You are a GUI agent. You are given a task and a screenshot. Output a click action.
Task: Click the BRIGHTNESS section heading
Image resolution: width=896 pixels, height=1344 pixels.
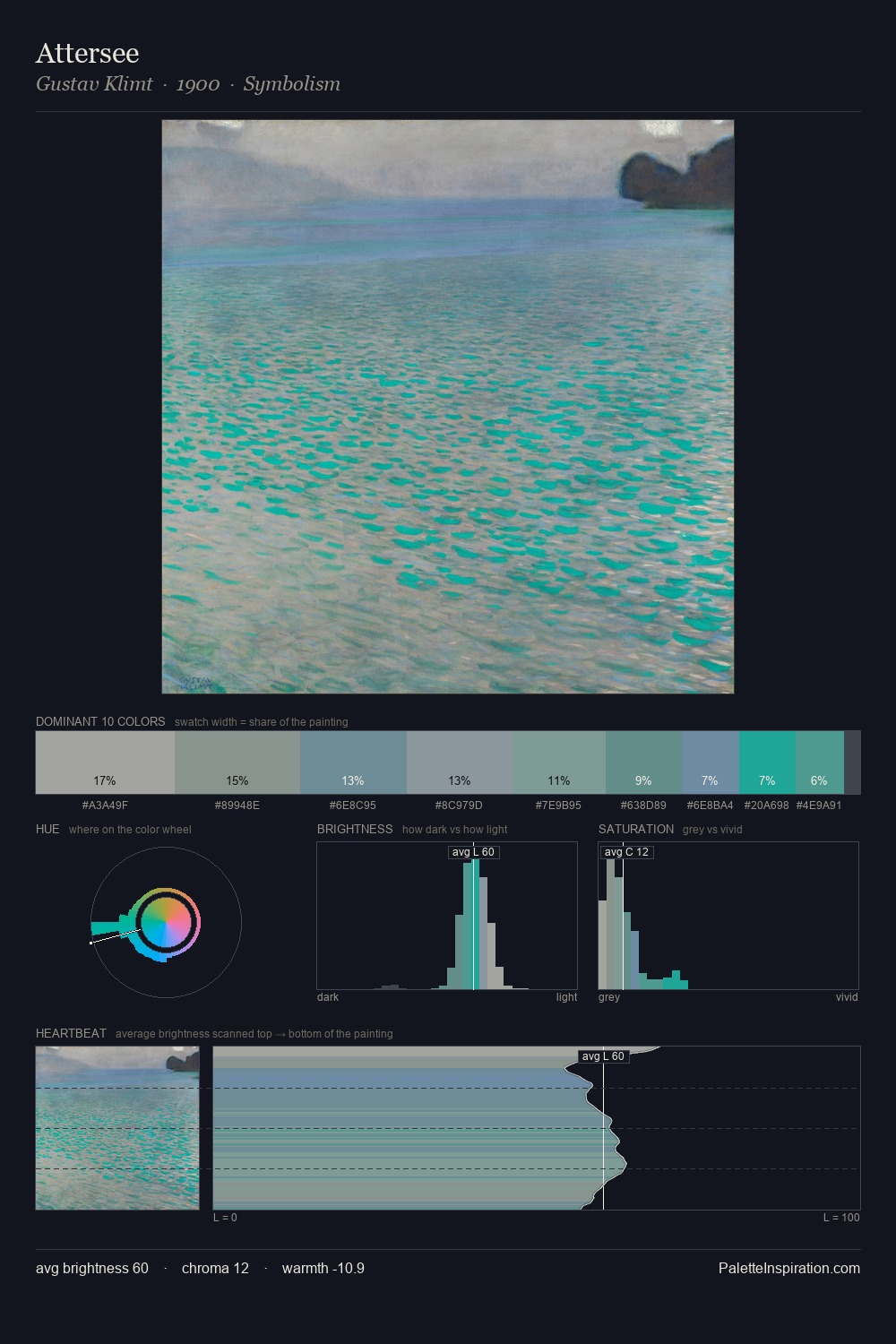tap(355, 829)
